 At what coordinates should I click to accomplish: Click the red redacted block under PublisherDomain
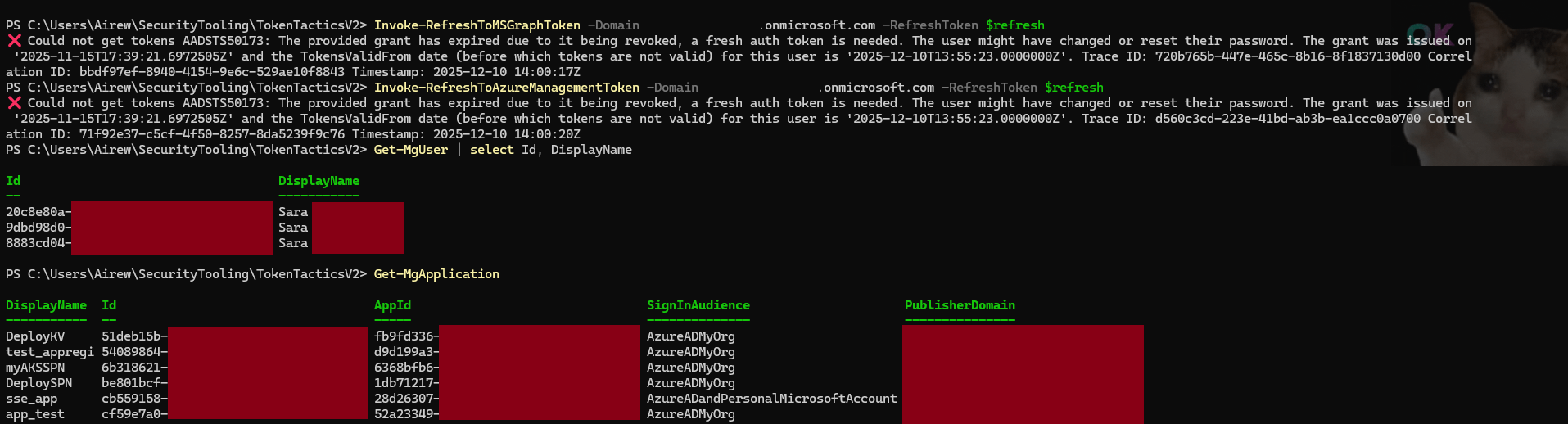[x=1023, y=373]
